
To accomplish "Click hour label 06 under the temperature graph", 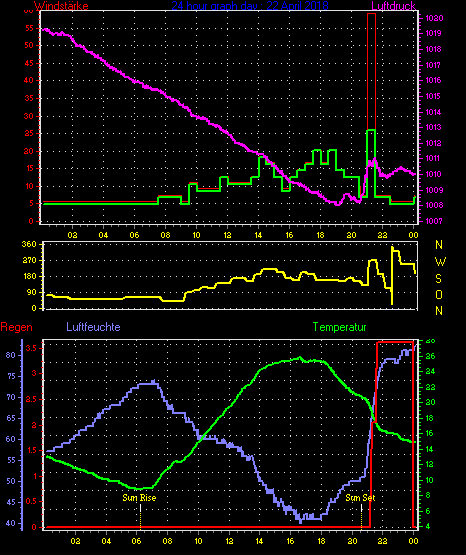I will click(137, 541).
